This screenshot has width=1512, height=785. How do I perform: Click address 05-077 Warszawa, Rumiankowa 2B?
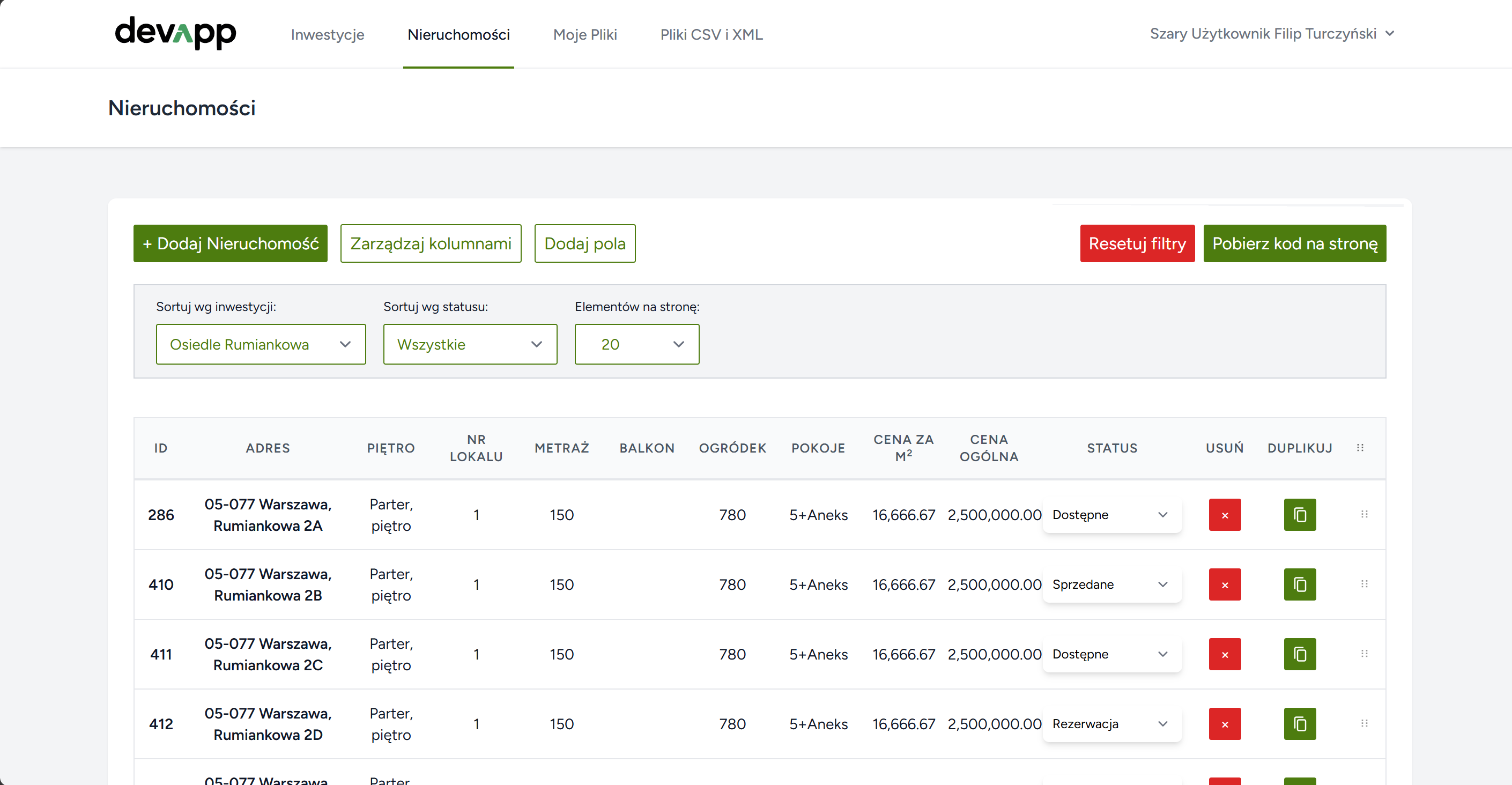pos(268,585)
